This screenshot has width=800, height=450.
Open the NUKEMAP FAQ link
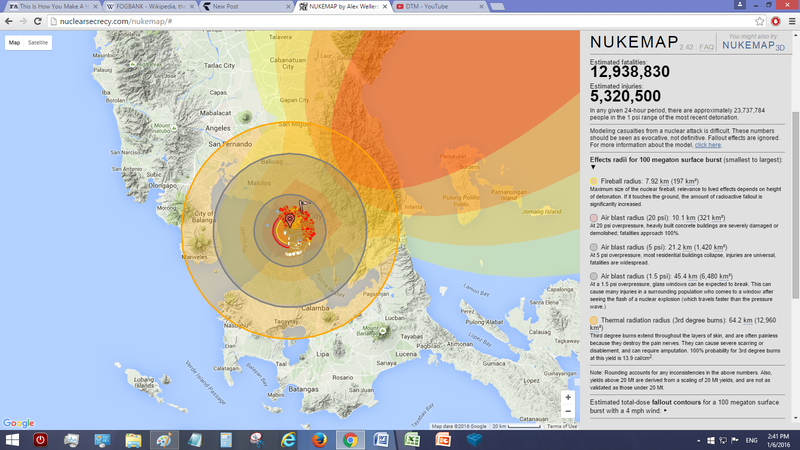(x=707, y=47)
